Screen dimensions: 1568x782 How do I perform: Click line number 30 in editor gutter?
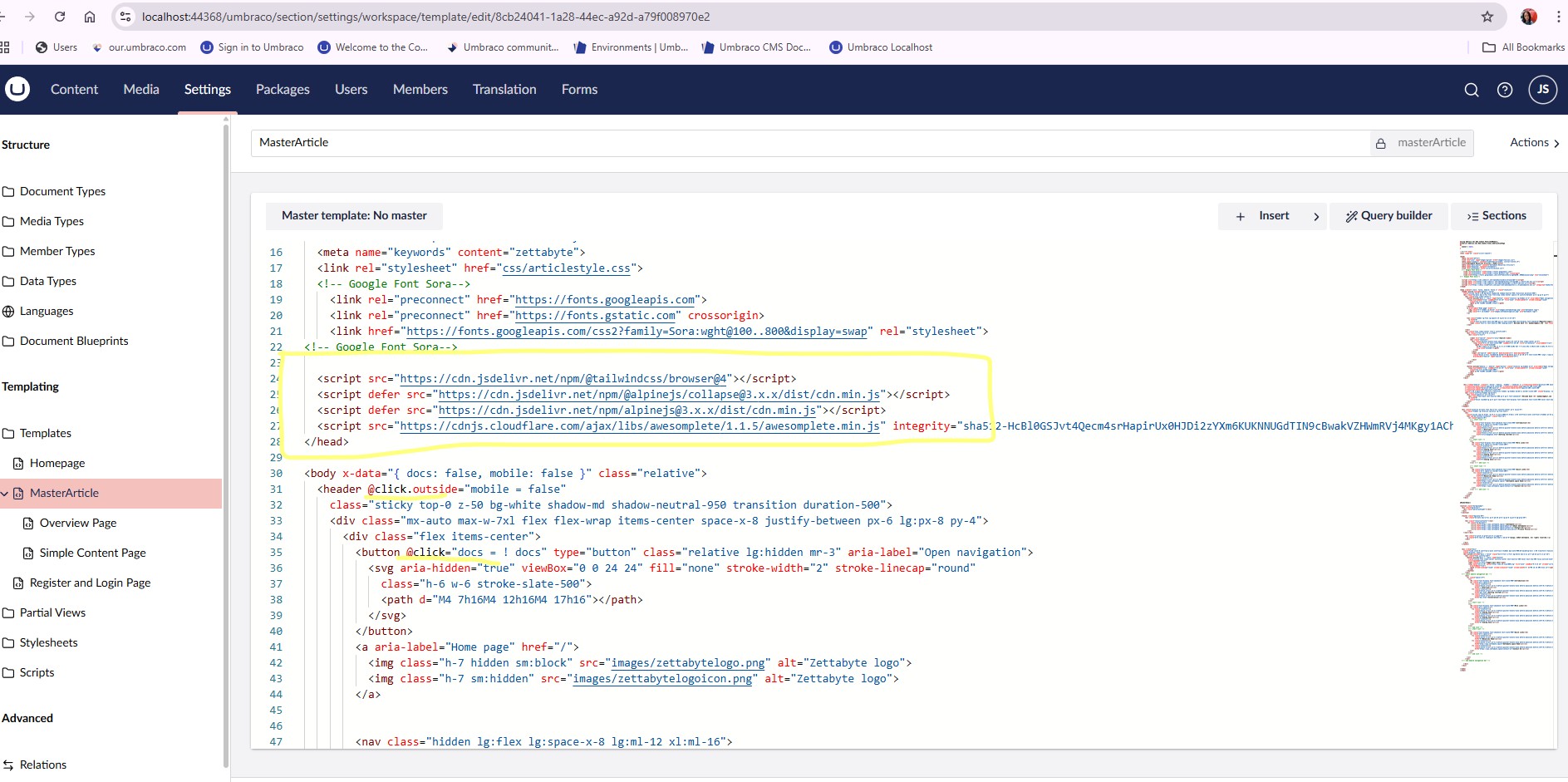(x=276, y=473)
